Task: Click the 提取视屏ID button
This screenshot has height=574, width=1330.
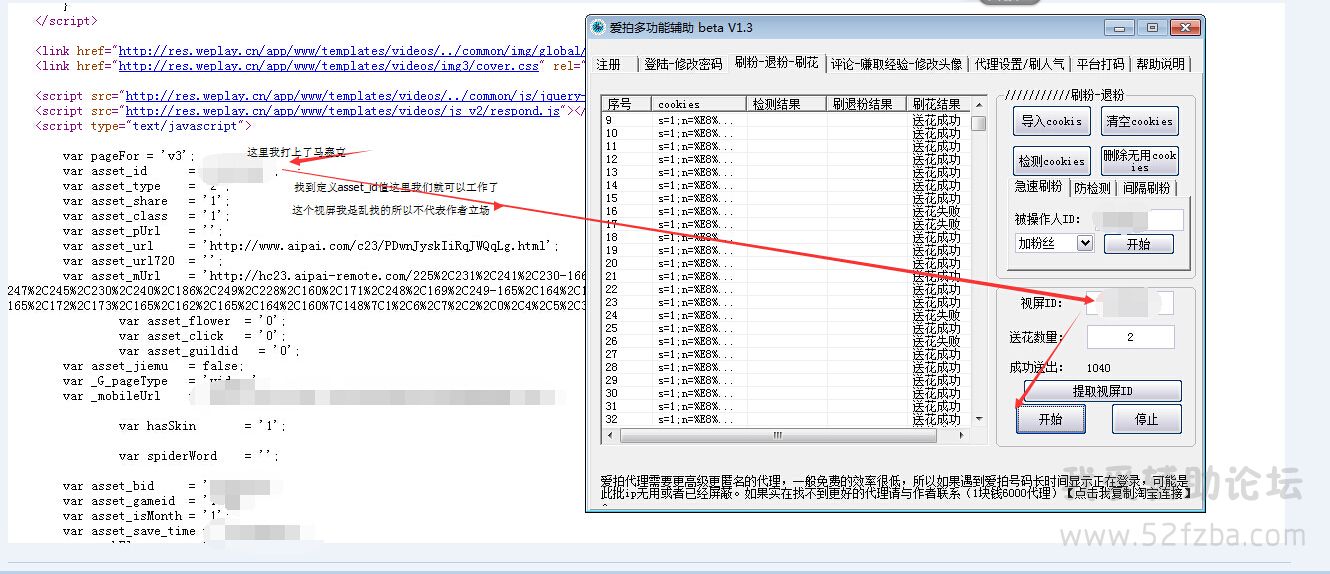Action: (x=1102, y=391)
